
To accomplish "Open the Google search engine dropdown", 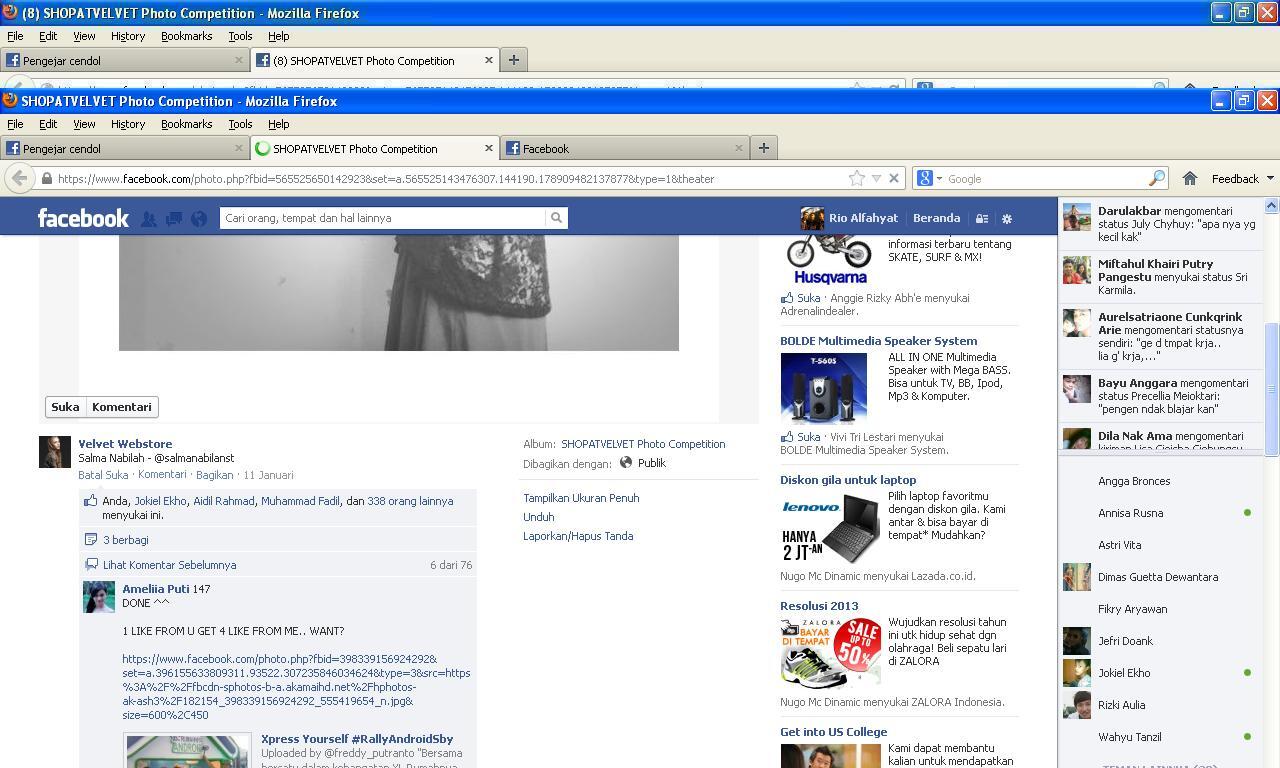I will pos(929,179).
